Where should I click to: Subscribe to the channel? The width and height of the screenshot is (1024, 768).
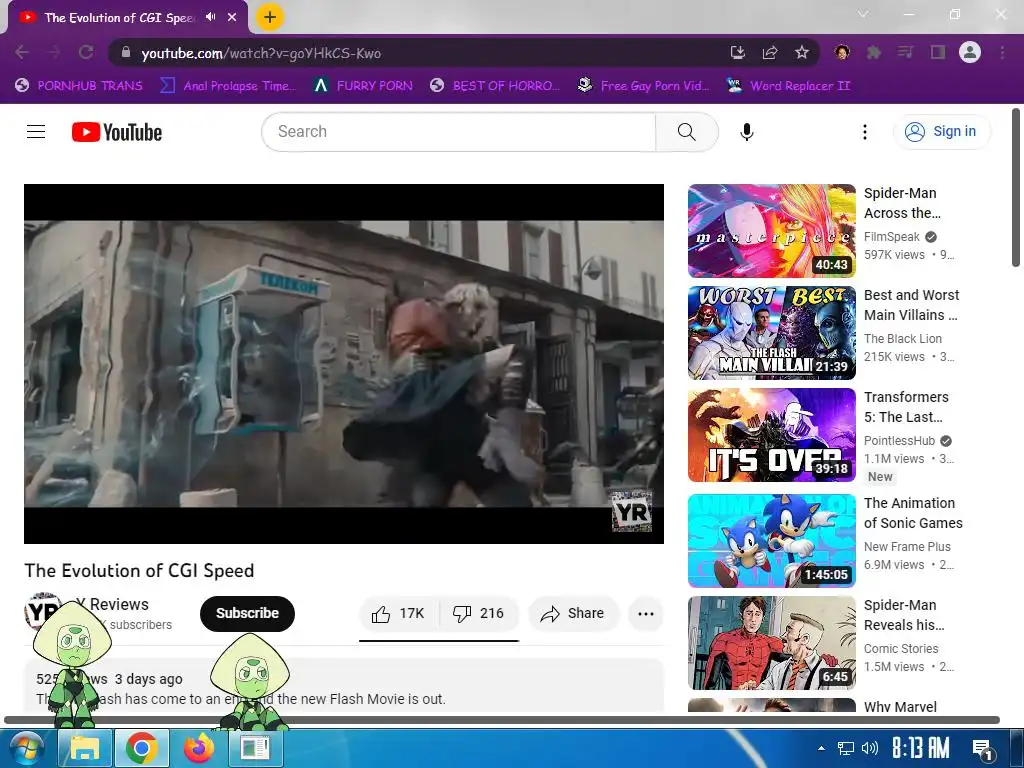coord(247,614)
